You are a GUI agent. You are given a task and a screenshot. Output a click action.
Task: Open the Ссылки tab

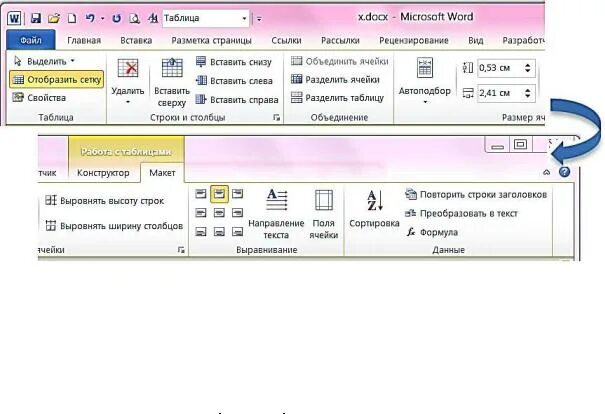[x=286, y=40]
